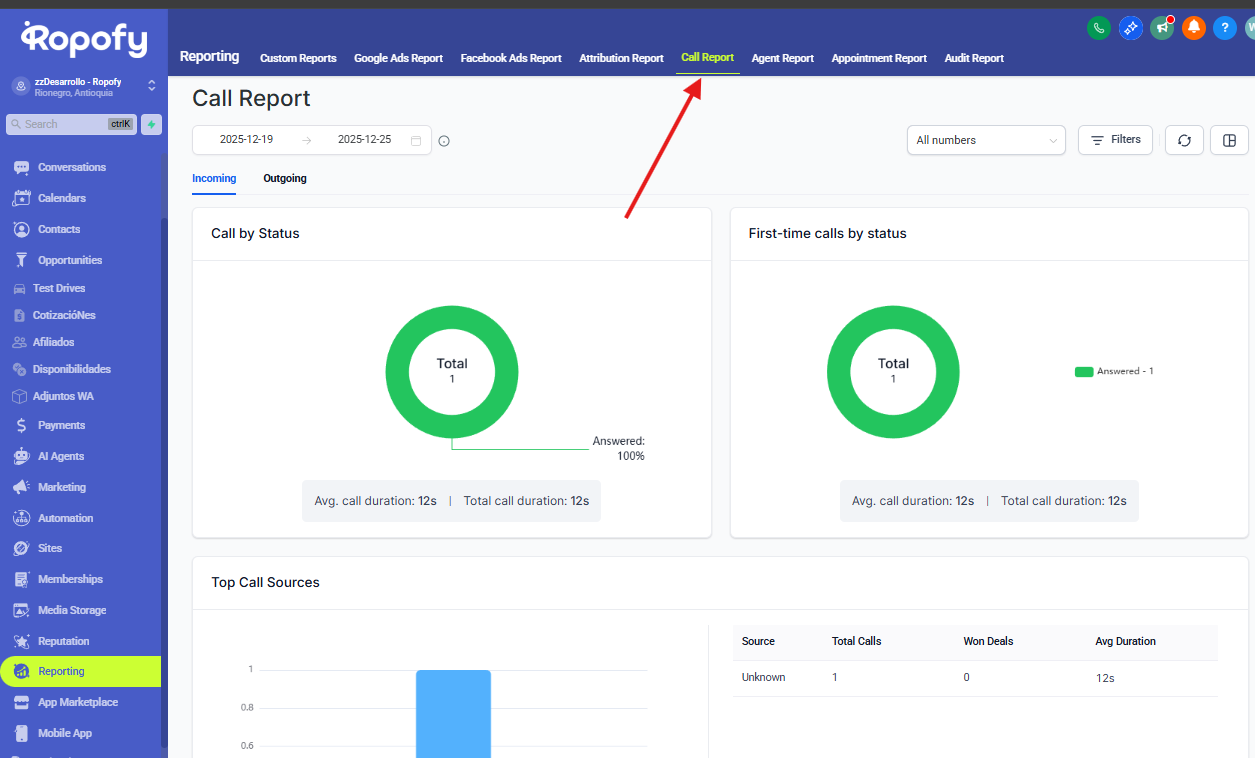Open the orange notifications bell
This screenshot has height=758, width=1255.
point(1193,28)
